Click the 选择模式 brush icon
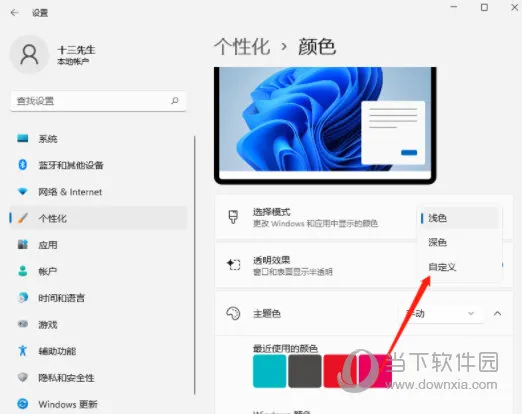 coord(233,217)
